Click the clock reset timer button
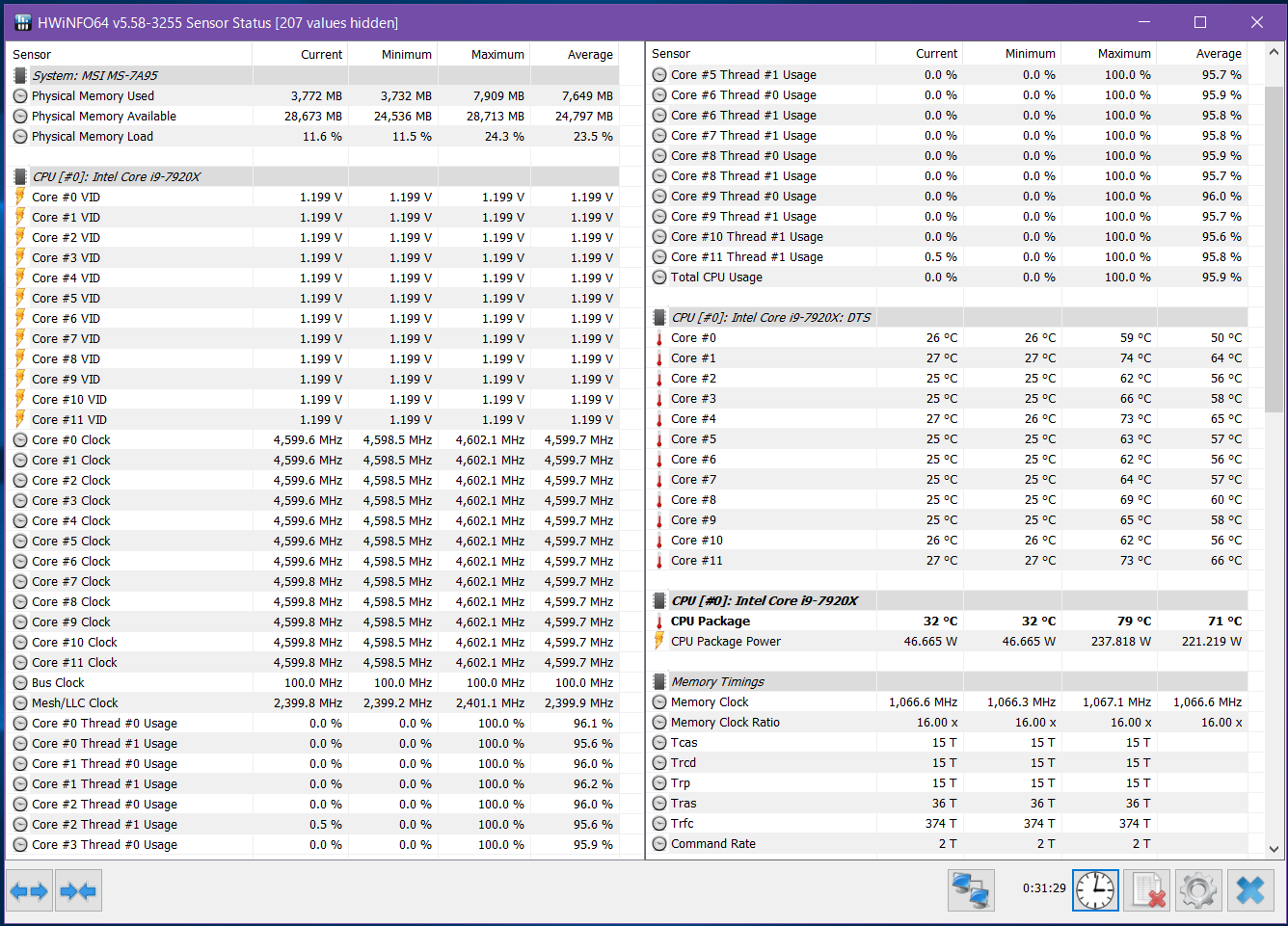1288x926 pixels. [x=1095, y=889]
